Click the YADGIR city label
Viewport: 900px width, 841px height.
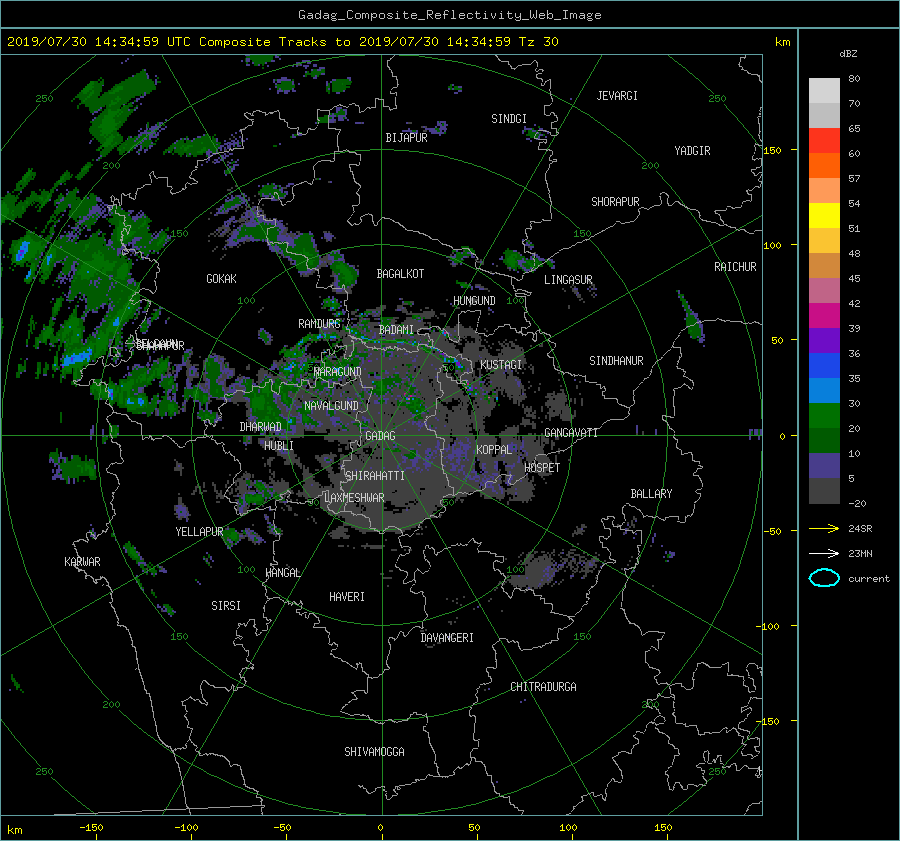(x=692, y=151)
